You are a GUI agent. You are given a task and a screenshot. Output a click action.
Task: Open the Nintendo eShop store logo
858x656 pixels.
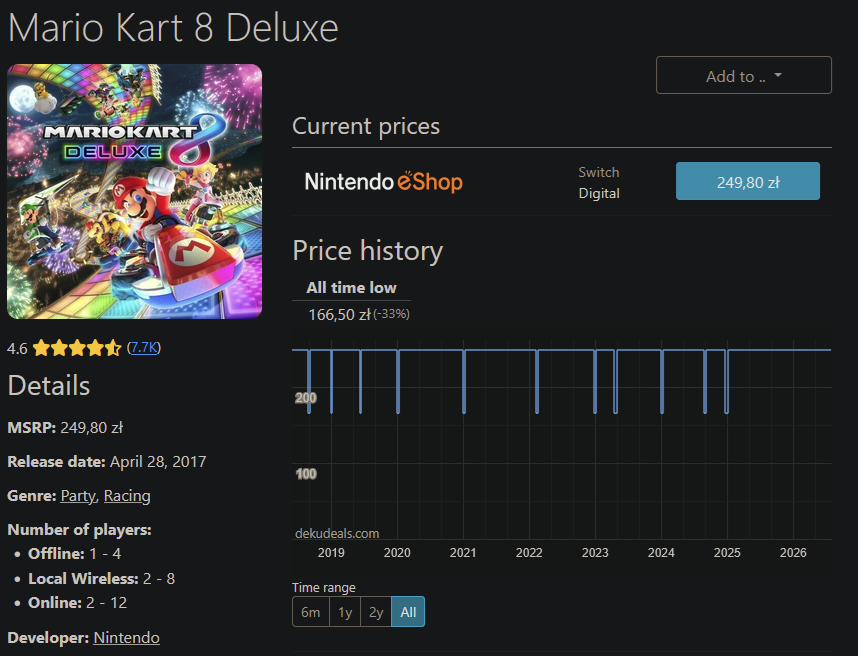[384, 182]
